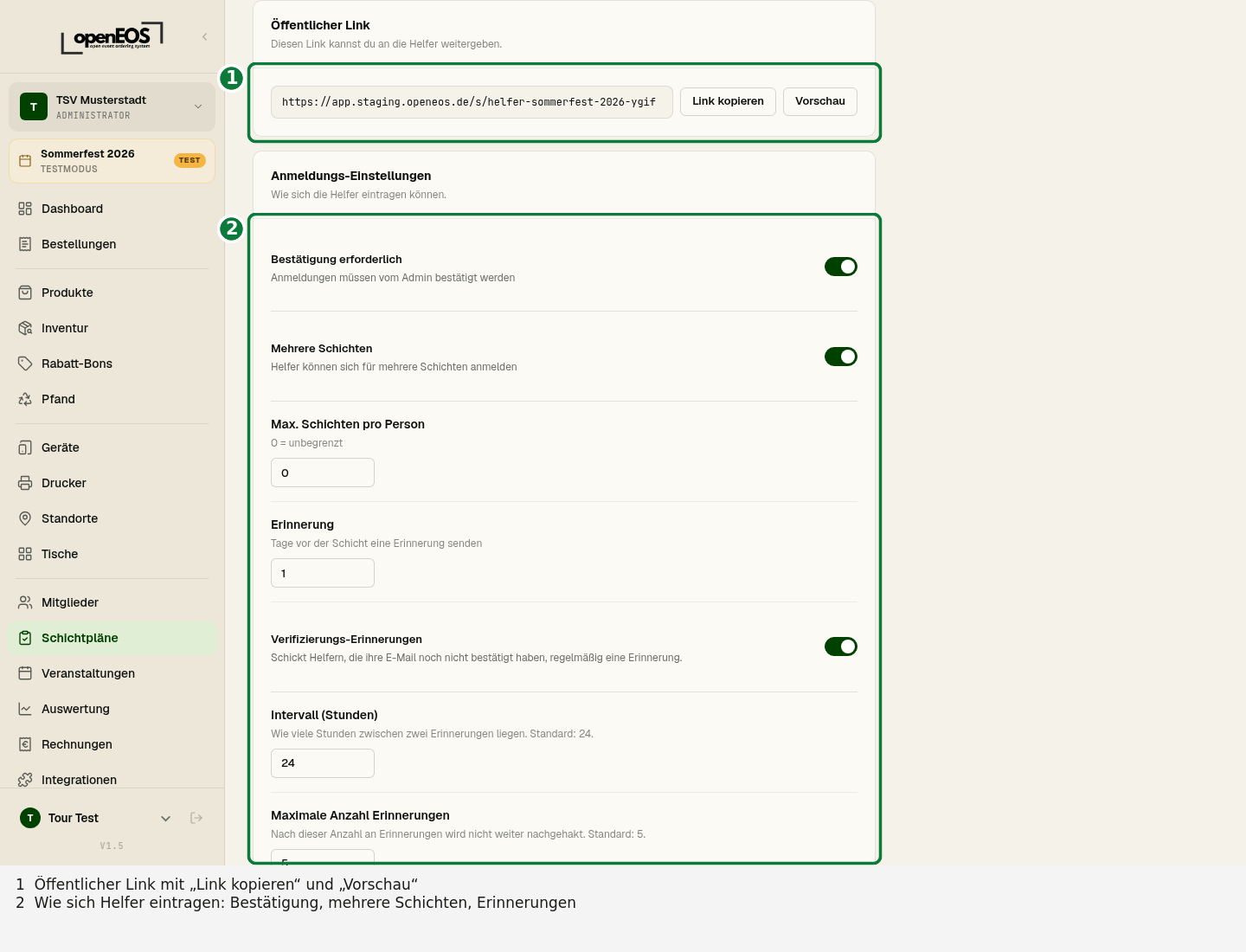Click the Bestellungen list icon
1246x952 pixels.
[x=25, y=244]
